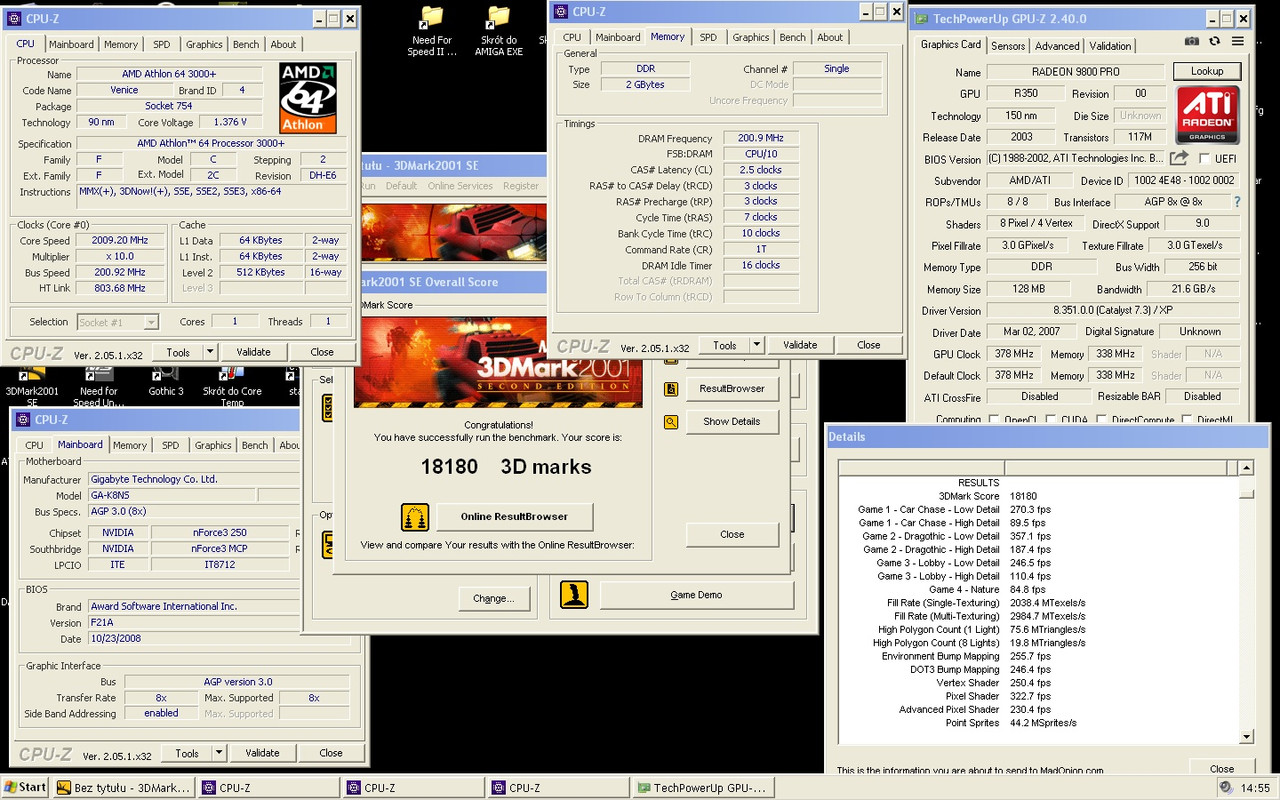Viewport: 1280px width, 800px height.
Task: Click '3DMark Score 18180' row in Details
Action: pyautogui.click(x=986, y=496)
